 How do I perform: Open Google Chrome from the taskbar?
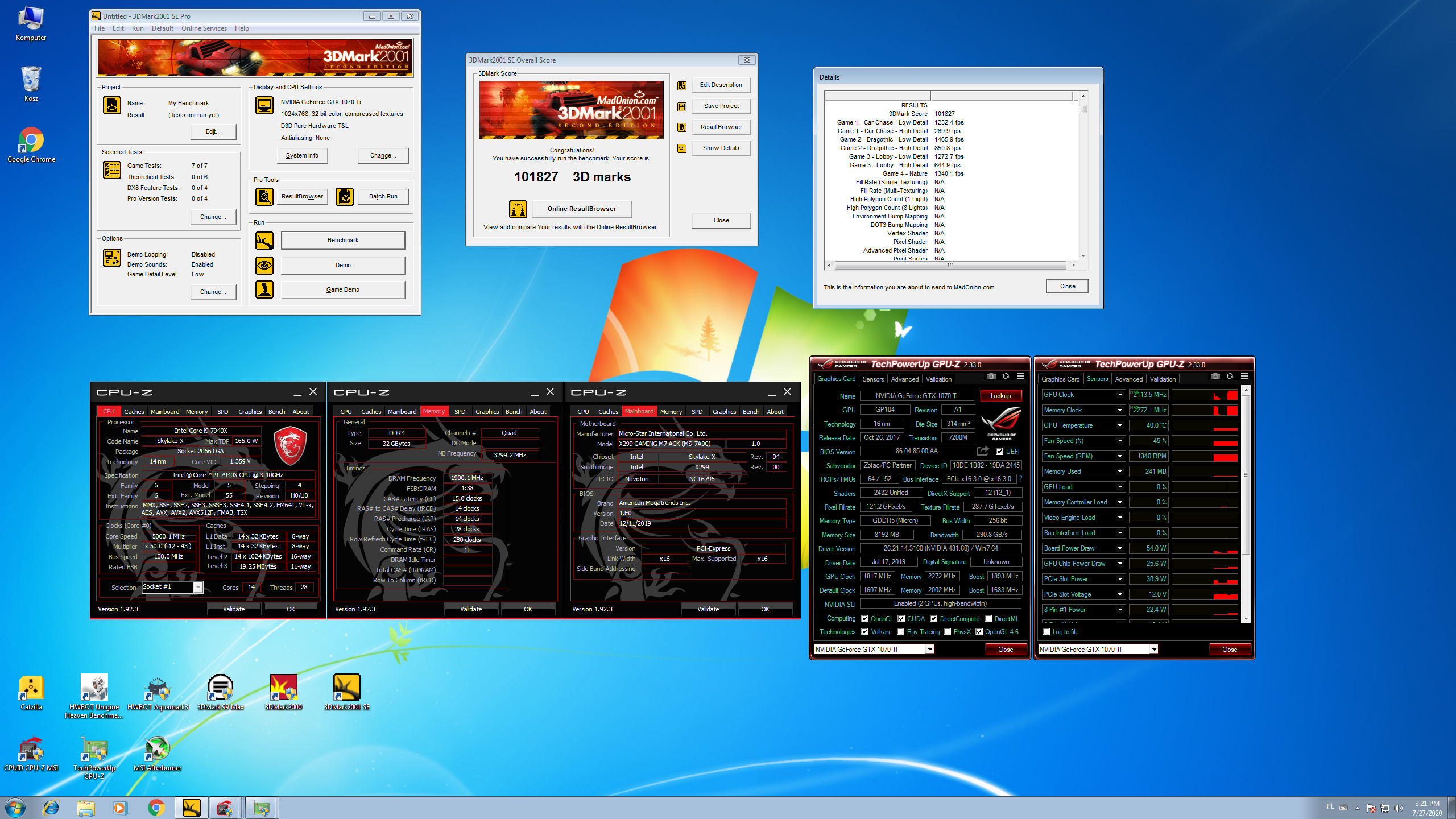click(x=156, y=808)
